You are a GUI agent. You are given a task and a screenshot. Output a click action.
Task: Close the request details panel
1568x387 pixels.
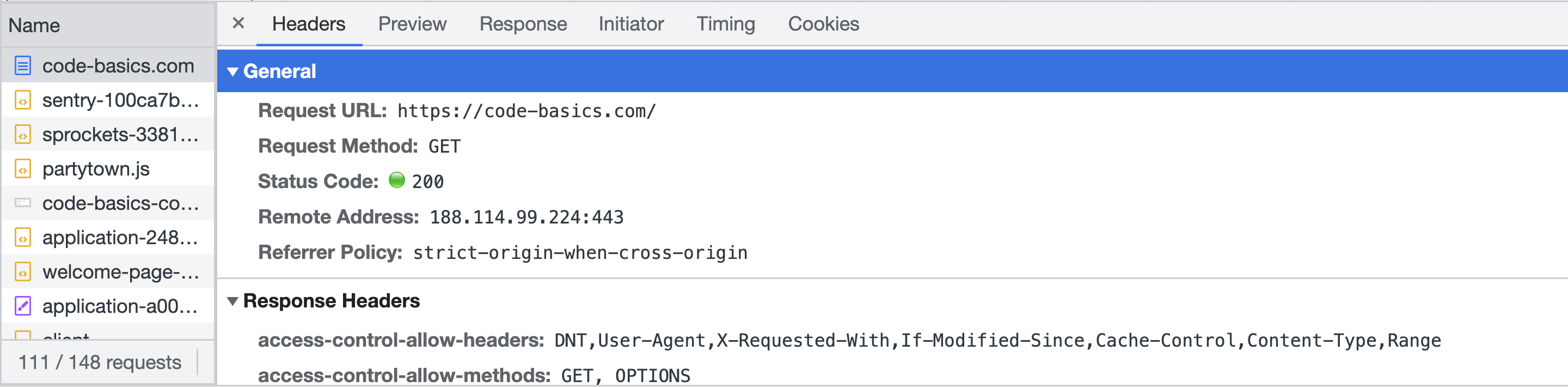[x=238, y=23]
